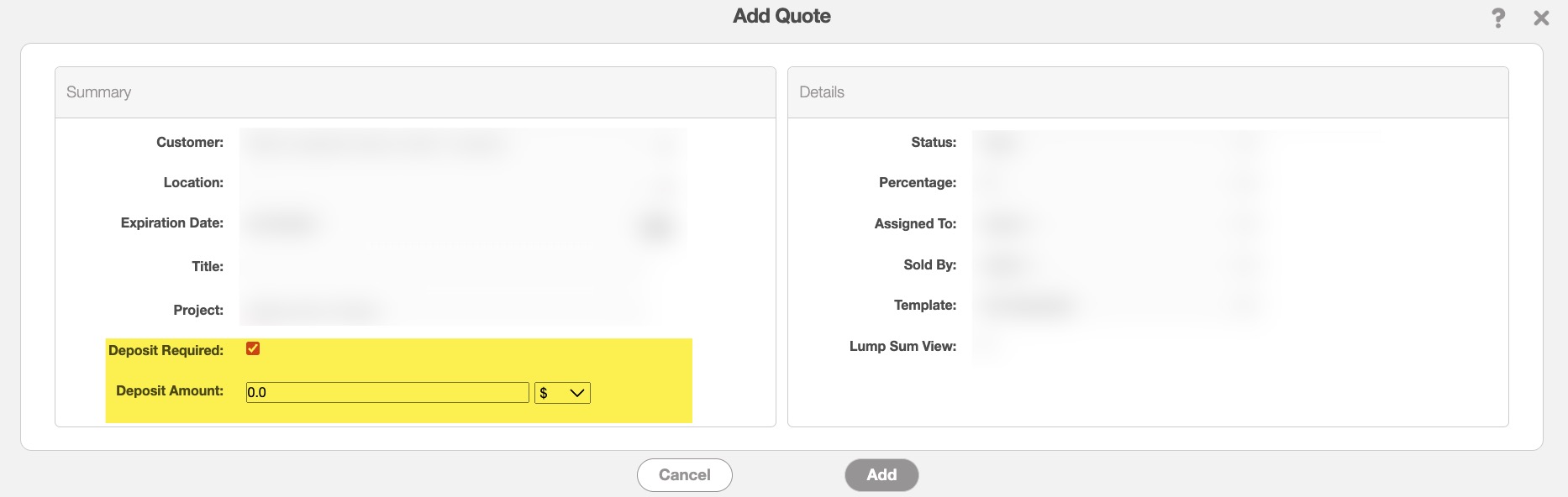Viewport: 1568px width, 497px height.
Task: Close the Add Quote dialog
Action: [1541, 18]
